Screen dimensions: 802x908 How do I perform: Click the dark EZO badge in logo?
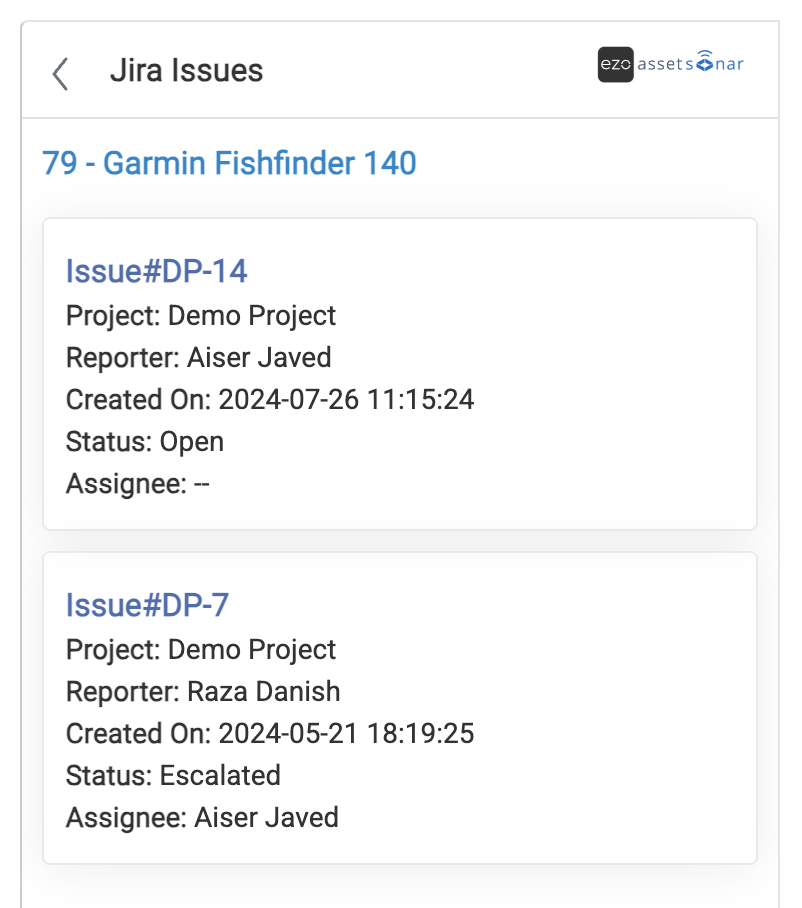(615, 65)
